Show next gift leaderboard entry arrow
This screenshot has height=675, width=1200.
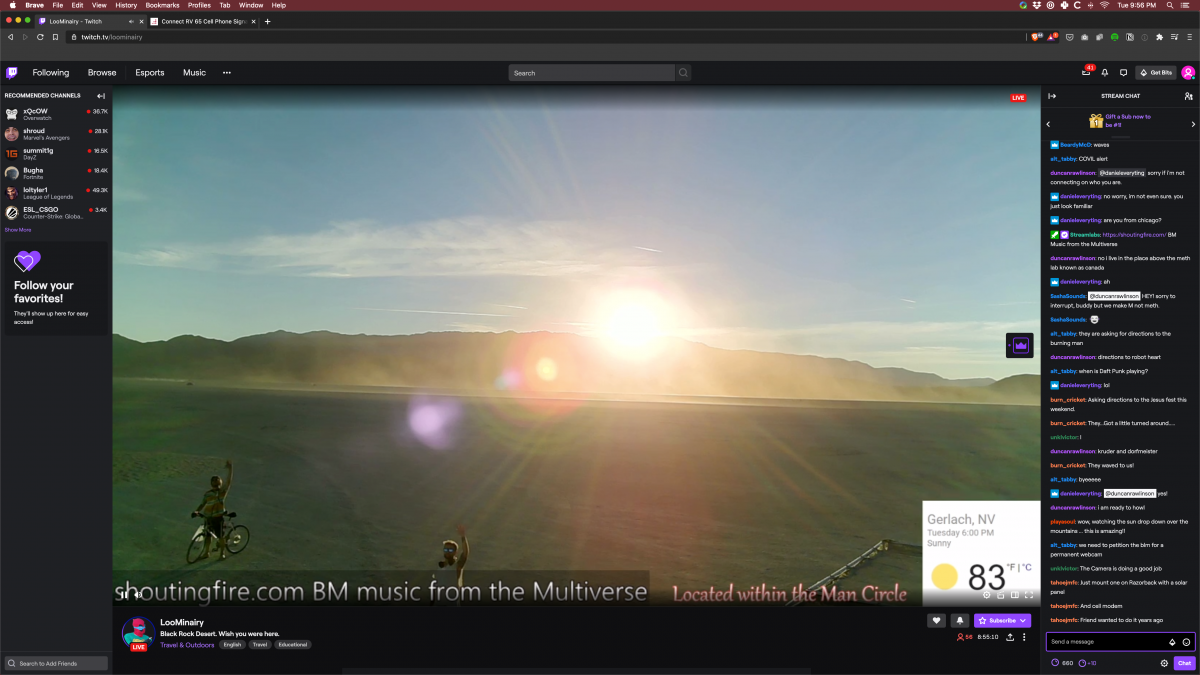coord(1193,124)
